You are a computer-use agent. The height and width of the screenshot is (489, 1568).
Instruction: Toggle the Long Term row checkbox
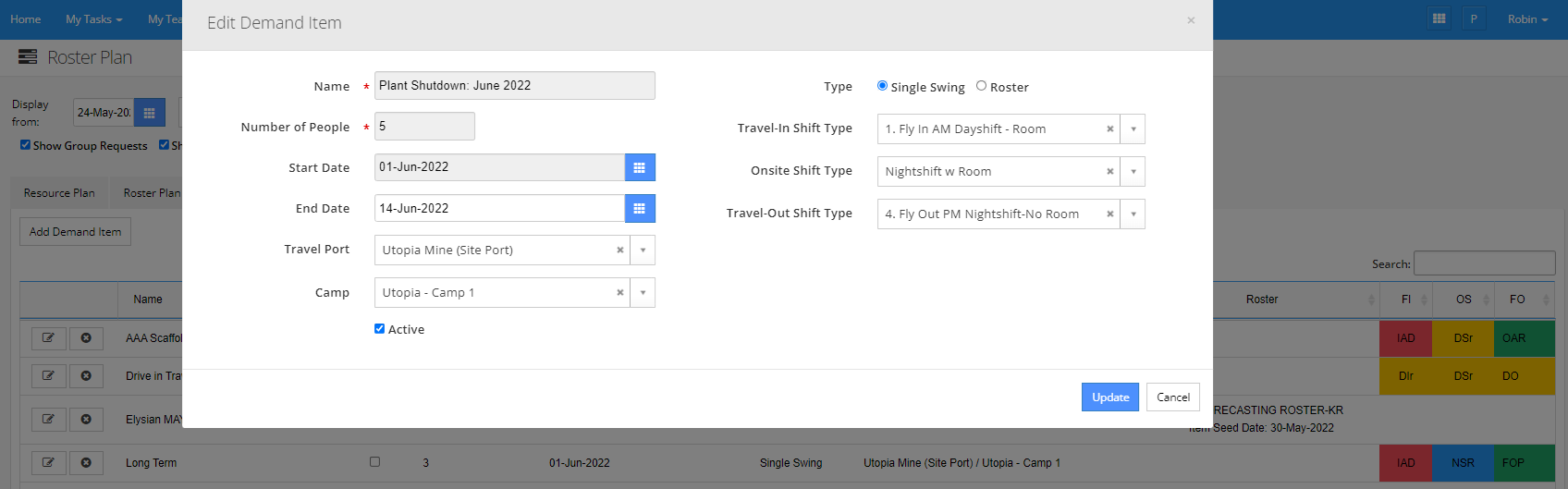374,461
